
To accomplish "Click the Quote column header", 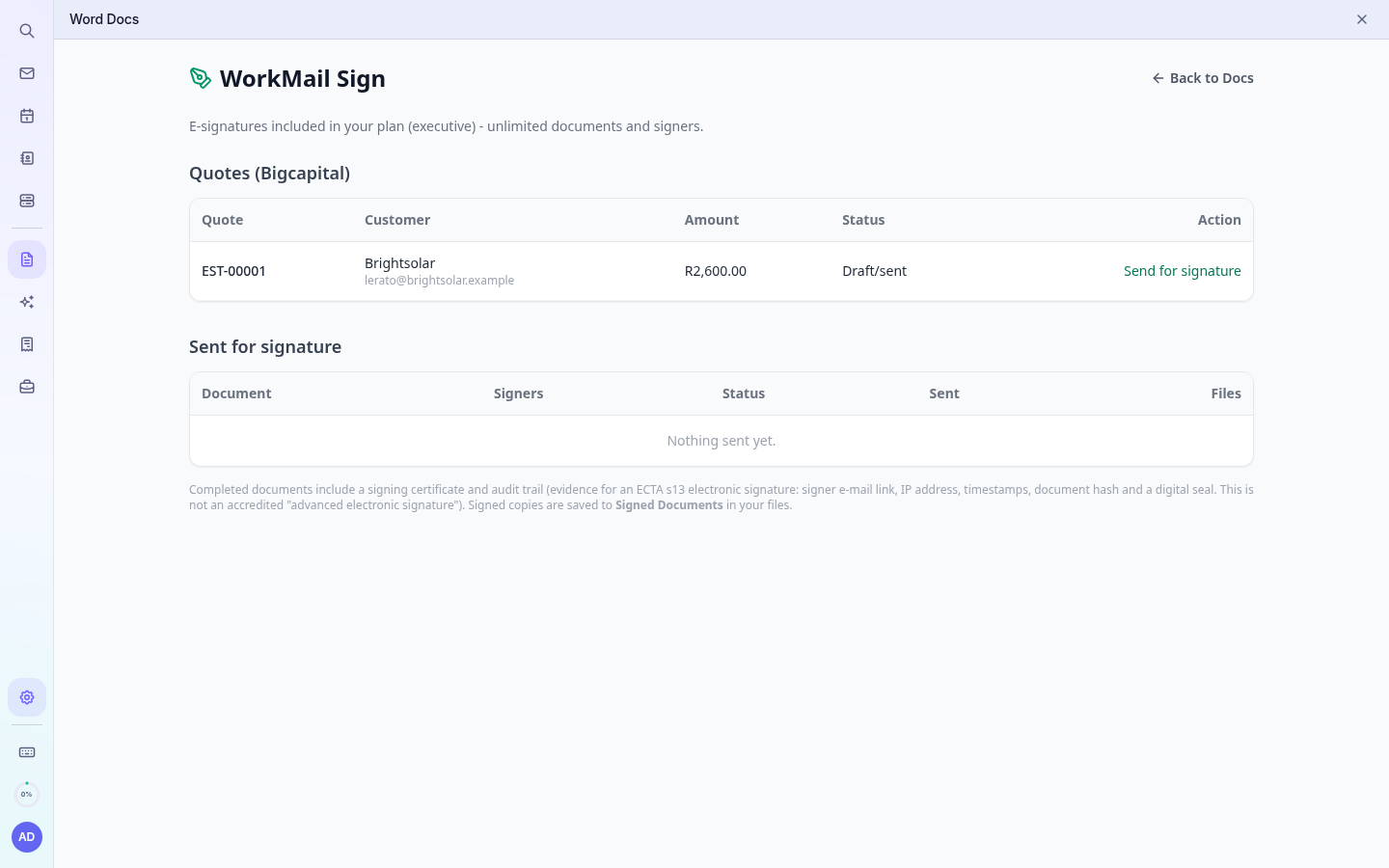I will click(x=222, y=220).
